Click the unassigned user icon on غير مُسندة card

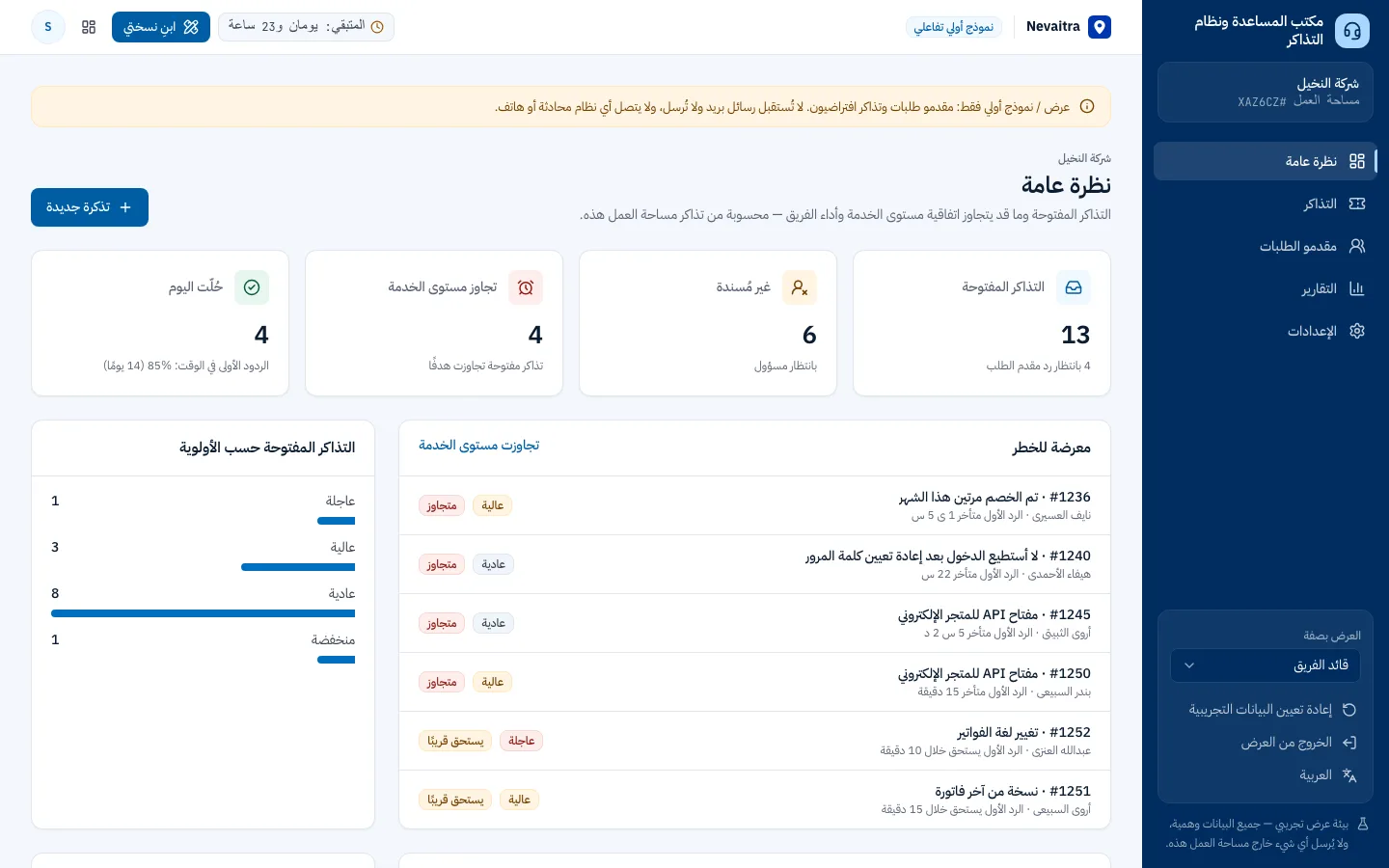[800, 287]
